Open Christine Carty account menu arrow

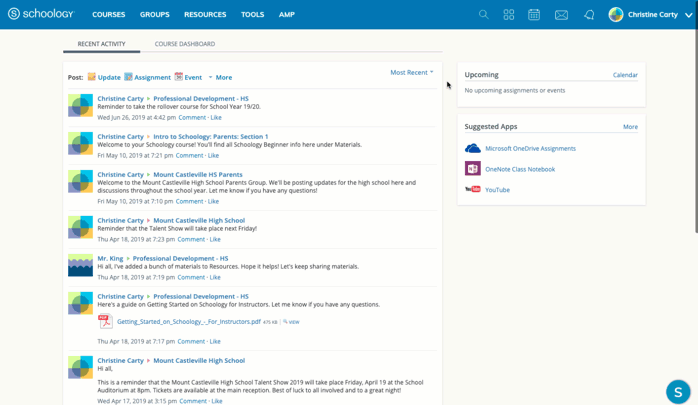point(688,15)
